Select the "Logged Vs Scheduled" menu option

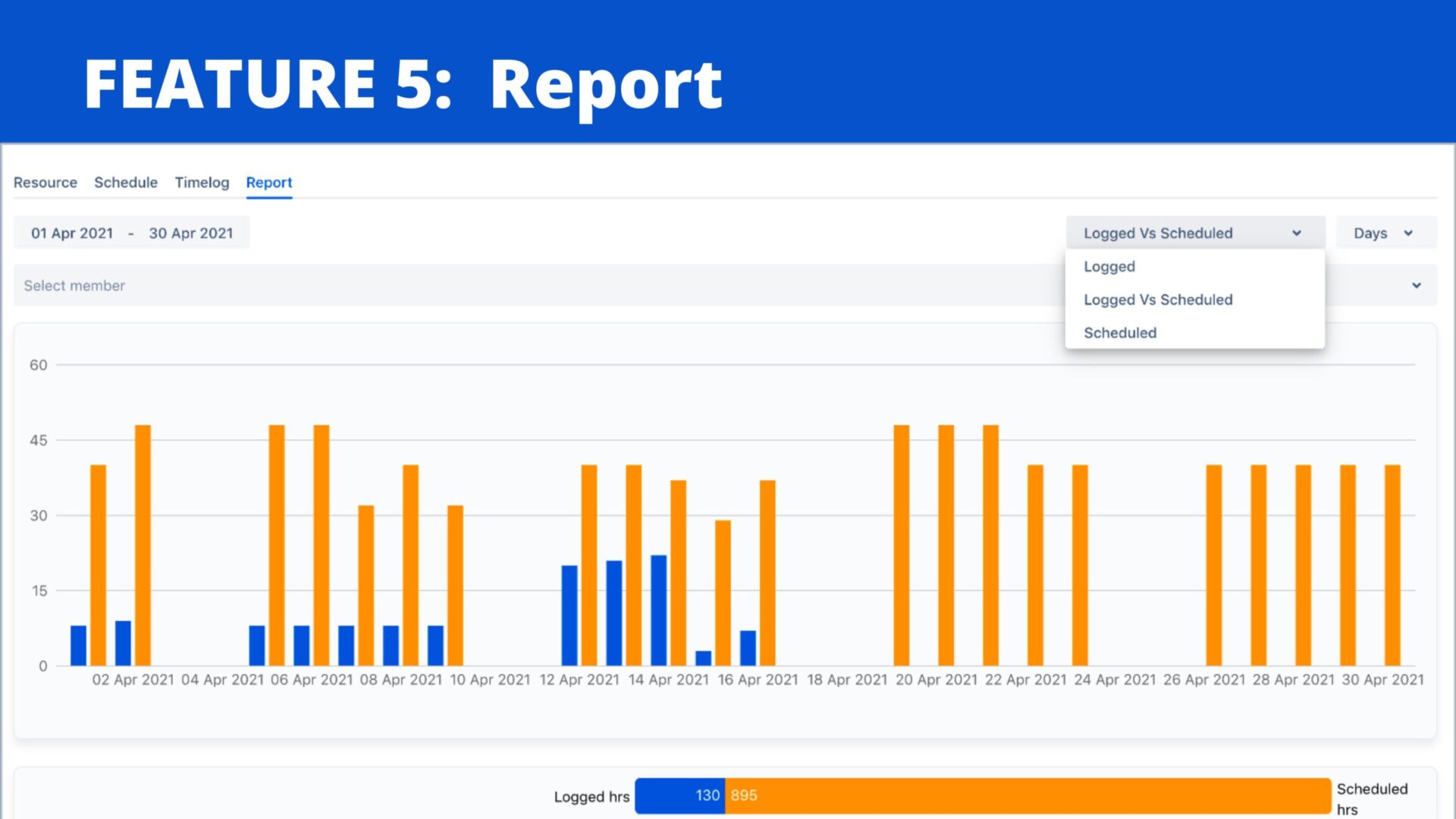tap(1159, 300)
